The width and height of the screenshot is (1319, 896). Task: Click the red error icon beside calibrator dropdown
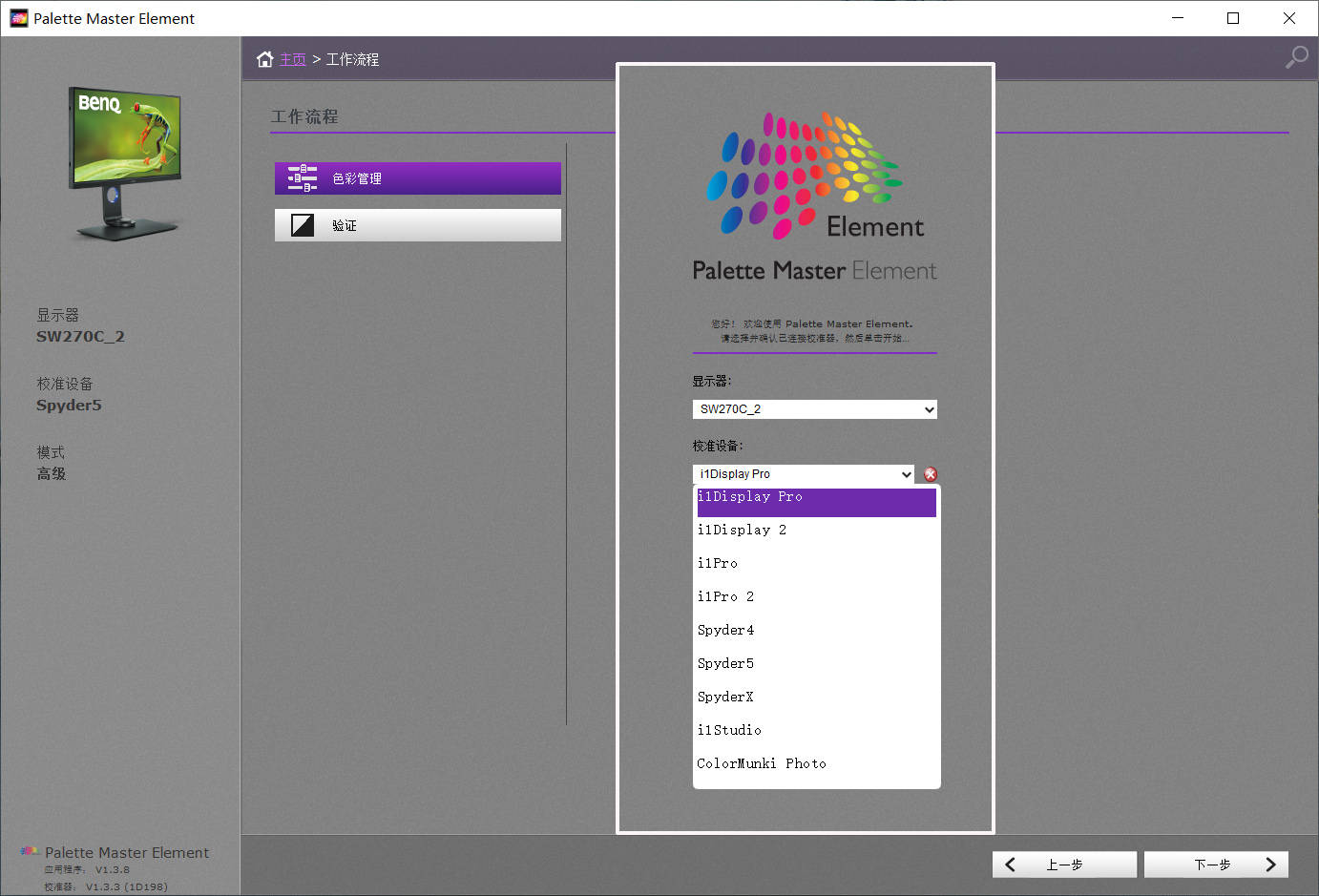[x=931, y=474]
